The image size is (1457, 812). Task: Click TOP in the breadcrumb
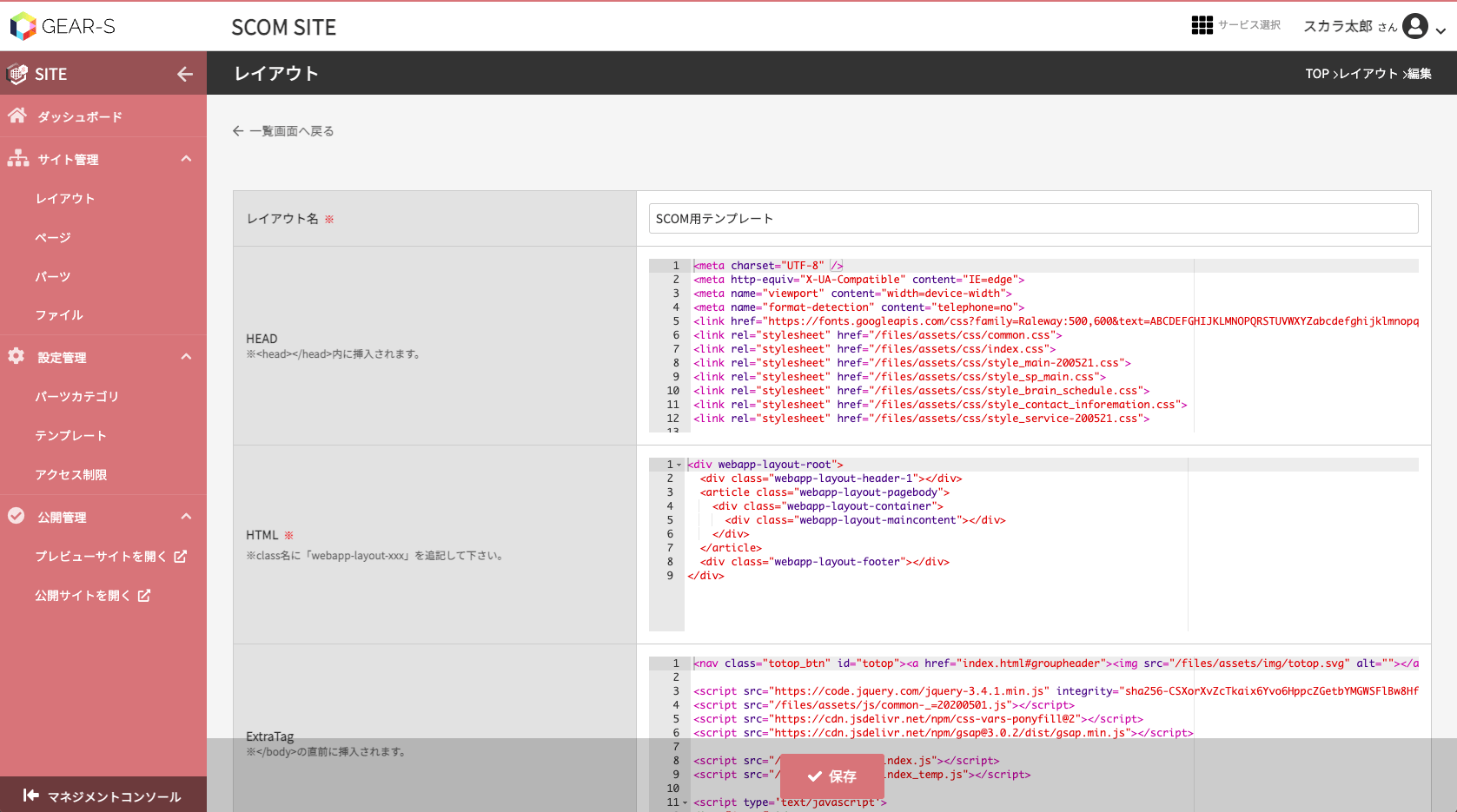pyautogui.click(x=1317, y=74)
